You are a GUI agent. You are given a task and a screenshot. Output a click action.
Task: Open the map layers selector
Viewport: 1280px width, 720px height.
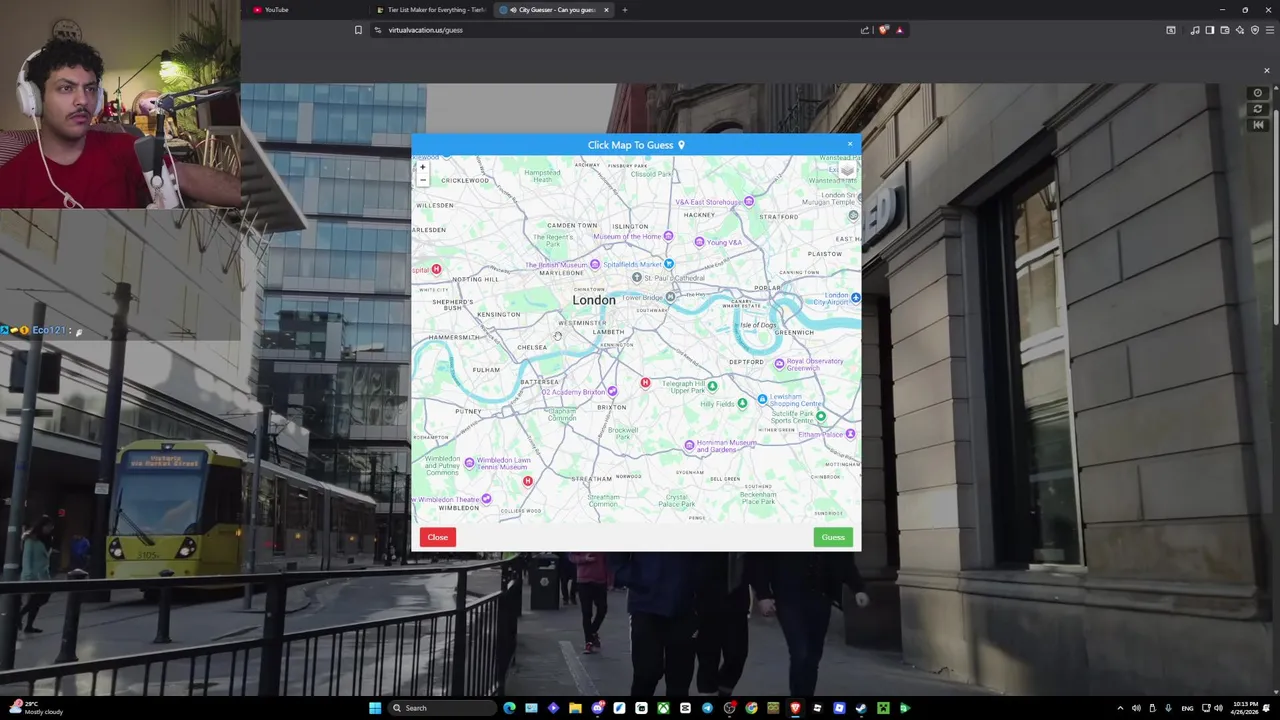847,170
